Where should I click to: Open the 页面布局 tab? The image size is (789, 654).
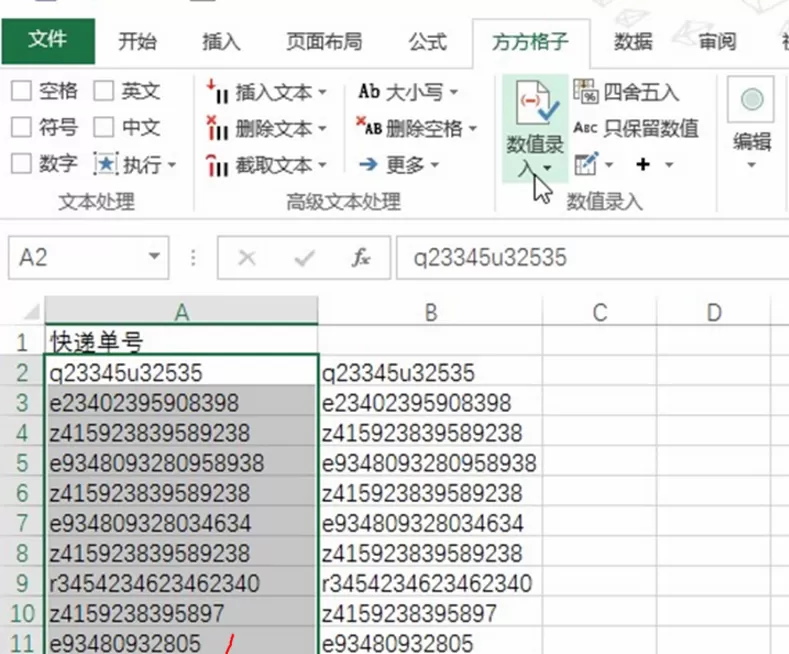[324, 42]
